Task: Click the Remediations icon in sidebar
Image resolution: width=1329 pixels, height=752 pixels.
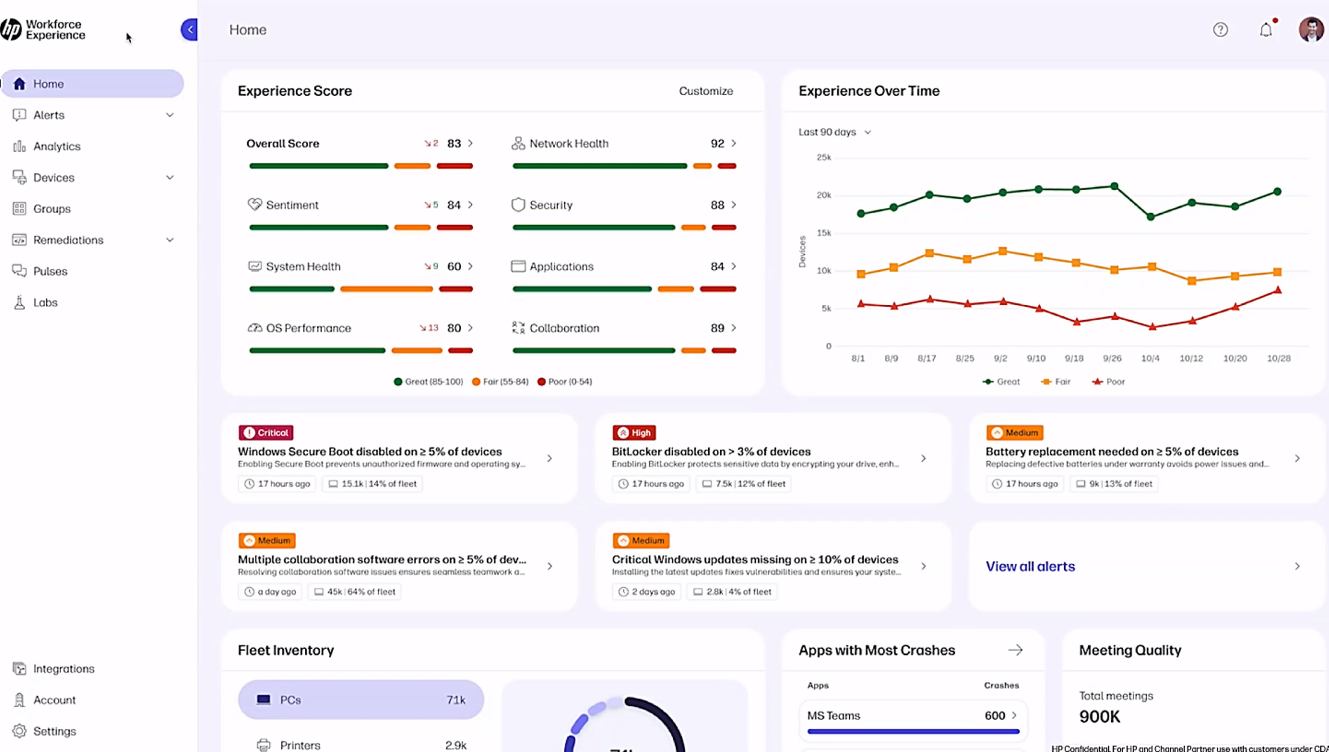Action: coord(19,240)
